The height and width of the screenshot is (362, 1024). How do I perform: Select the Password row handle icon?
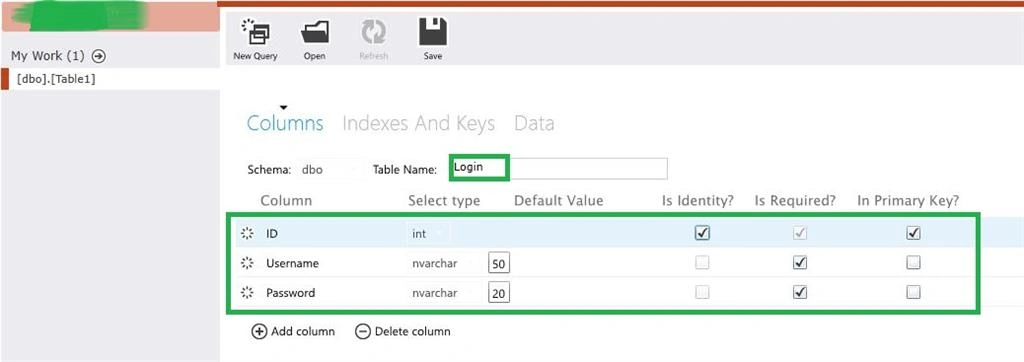(x=247, y=293)
